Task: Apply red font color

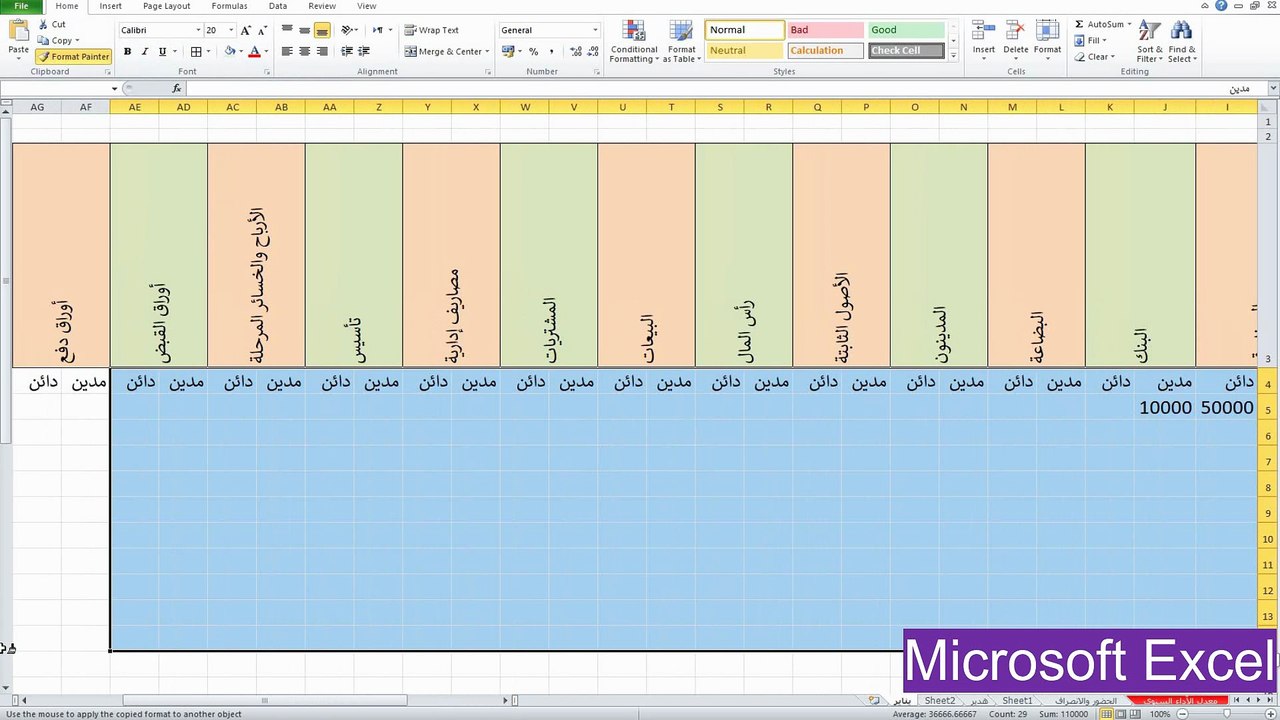Action: click(x=254, y=51)
